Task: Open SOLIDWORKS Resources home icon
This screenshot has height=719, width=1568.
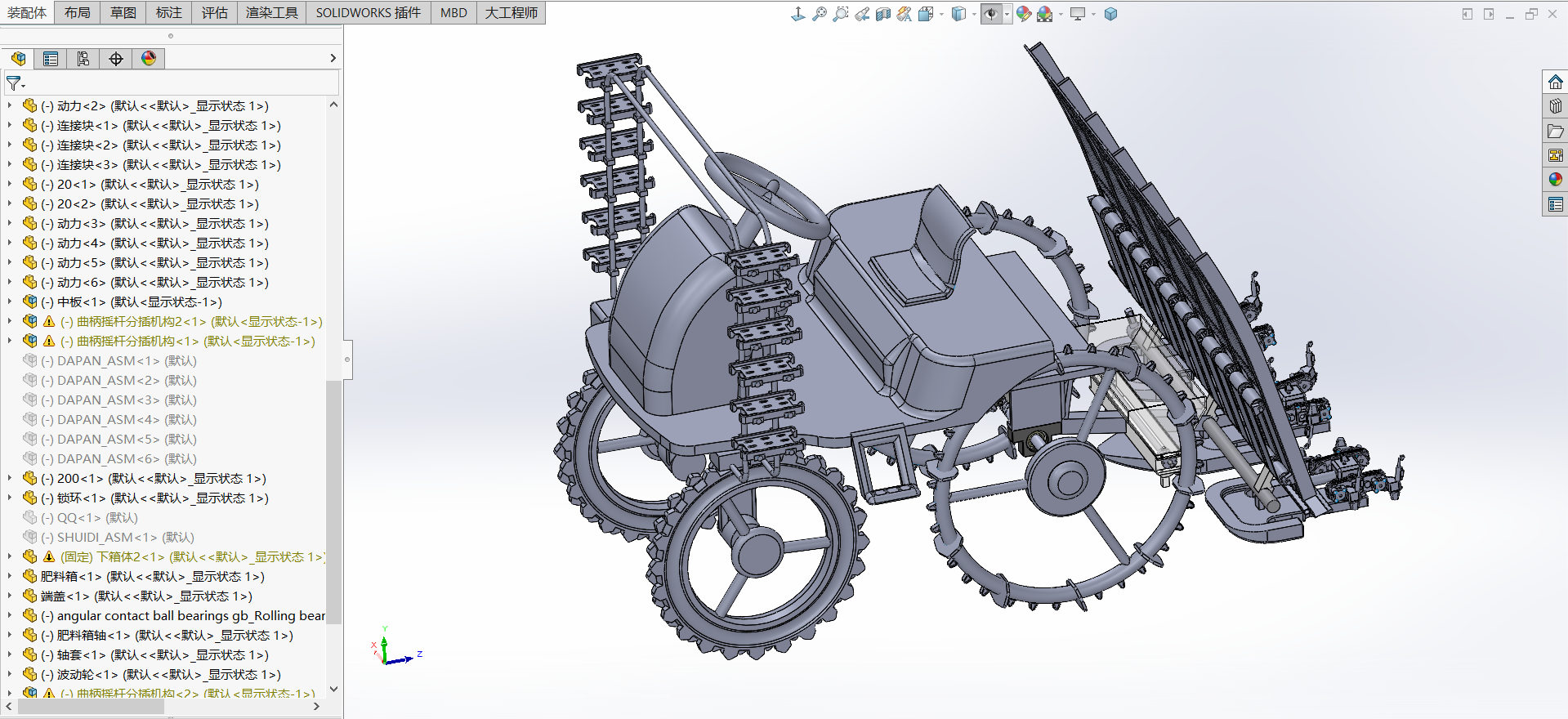Action: (x=1555, y=82)
